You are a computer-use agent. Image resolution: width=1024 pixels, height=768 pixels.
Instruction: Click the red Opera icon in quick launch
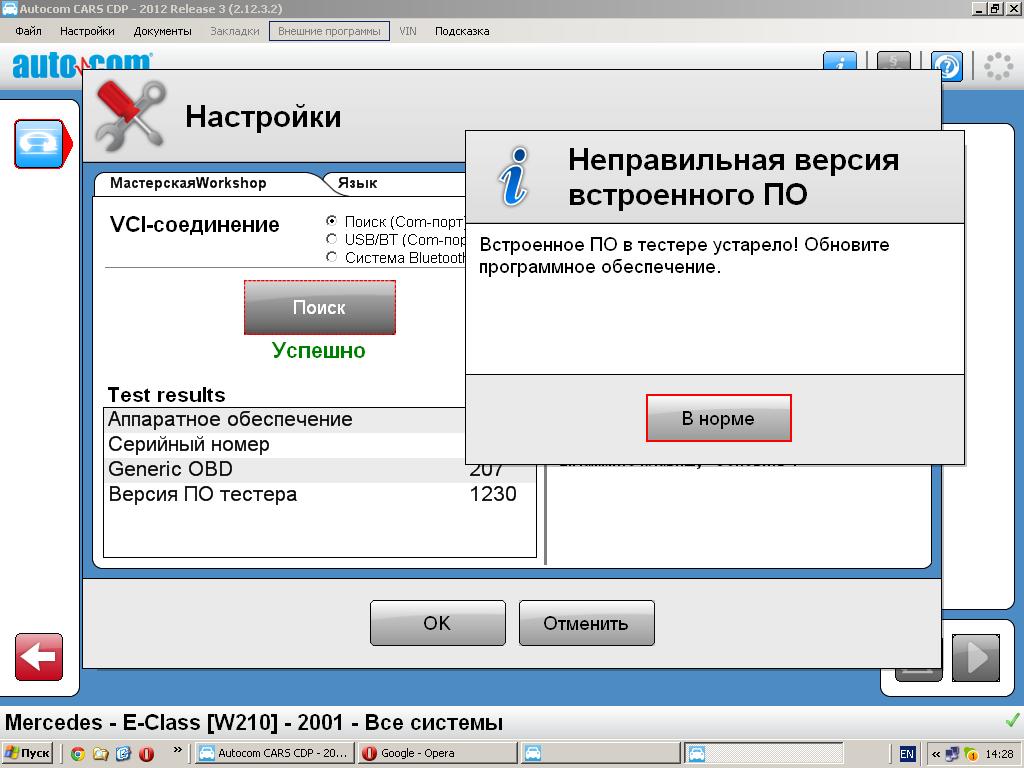pyautogui.click(x=146, y=754)
